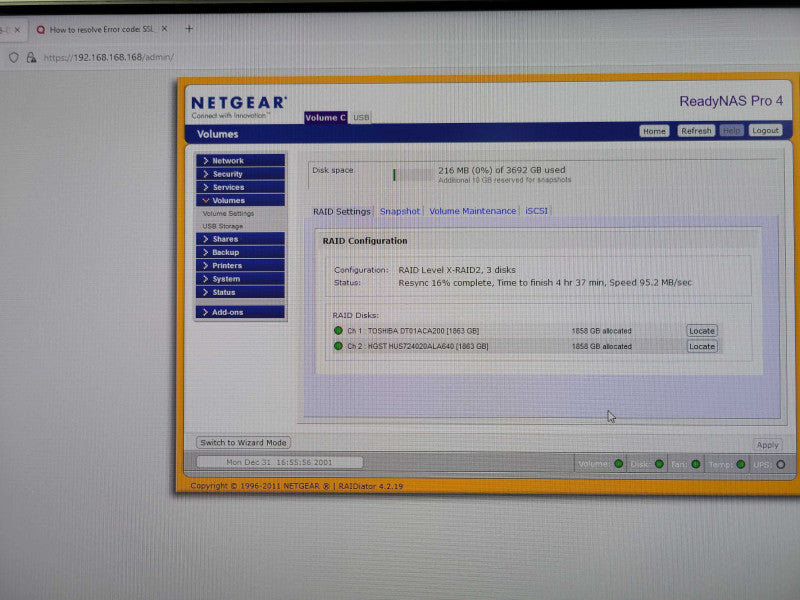Click the Home button
Viewport: 800px width, 600px height.
pos(654,131)
